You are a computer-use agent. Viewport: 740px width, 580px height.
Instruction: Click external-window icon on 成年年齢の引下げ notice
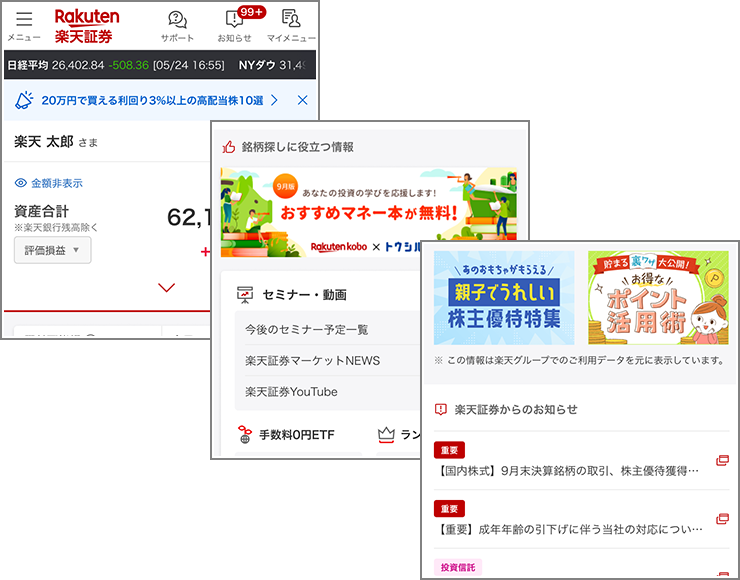click(723, 519)
